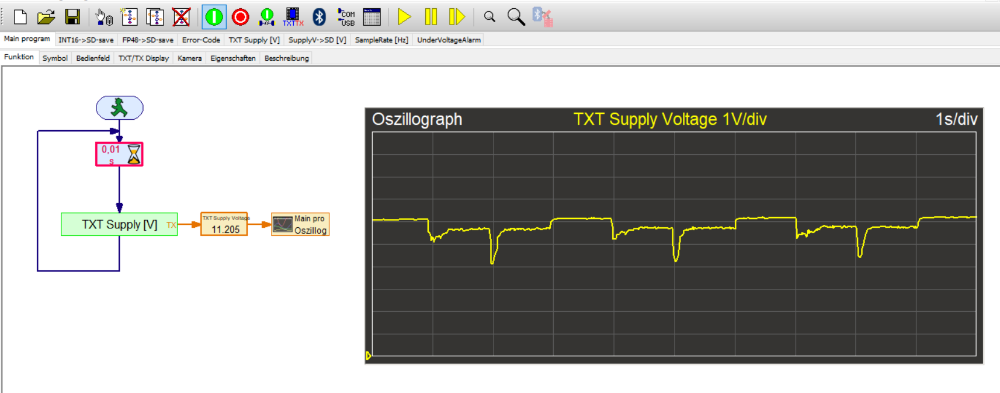The width and height of the screenshot is (1000, 393).
Task: Continue program with yellow play arrow
Action: (x=404, y=17)
